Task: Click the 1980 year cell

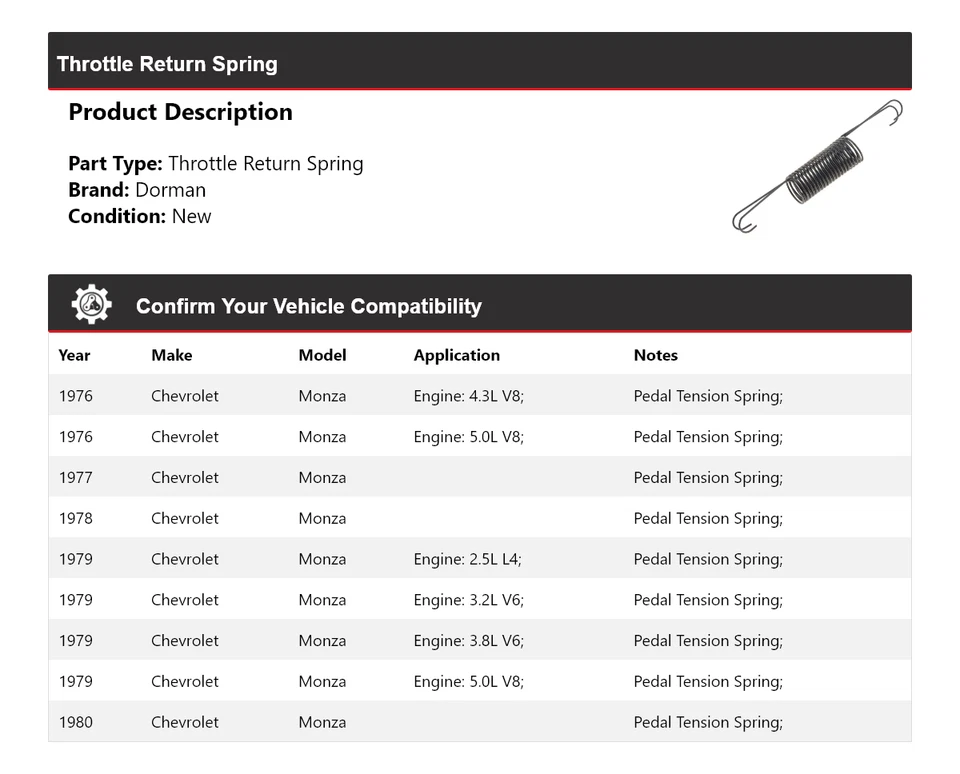Action: (75, 722)
